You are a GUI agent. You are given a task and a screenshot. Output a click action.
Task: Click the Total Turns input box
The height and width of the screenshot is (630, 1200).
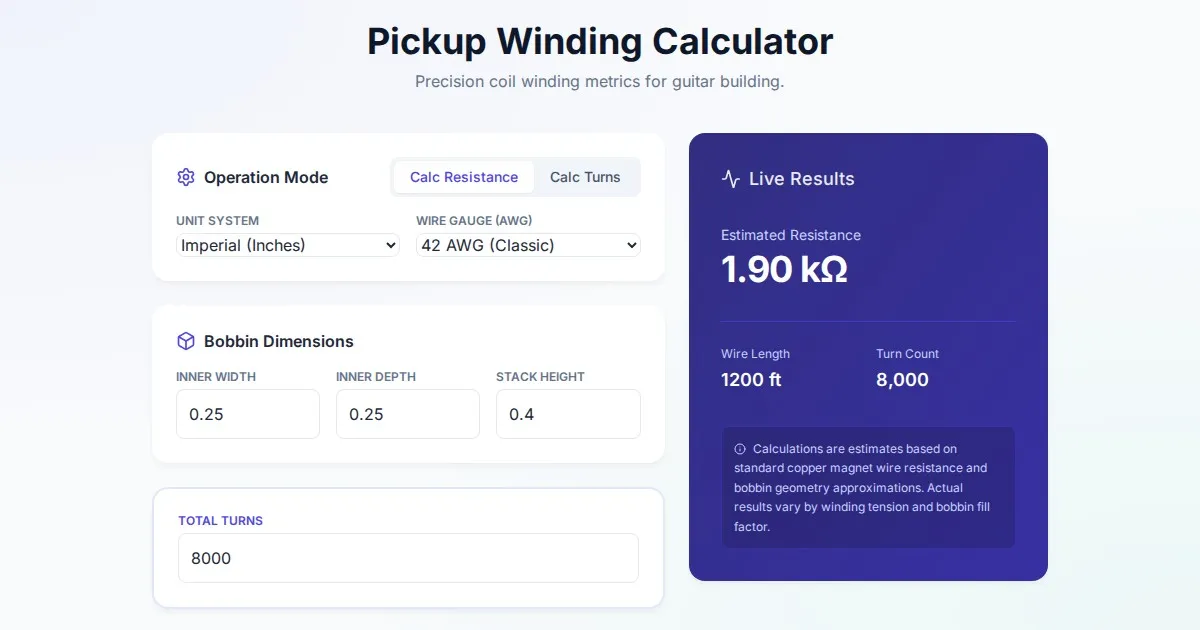[408, 558]
